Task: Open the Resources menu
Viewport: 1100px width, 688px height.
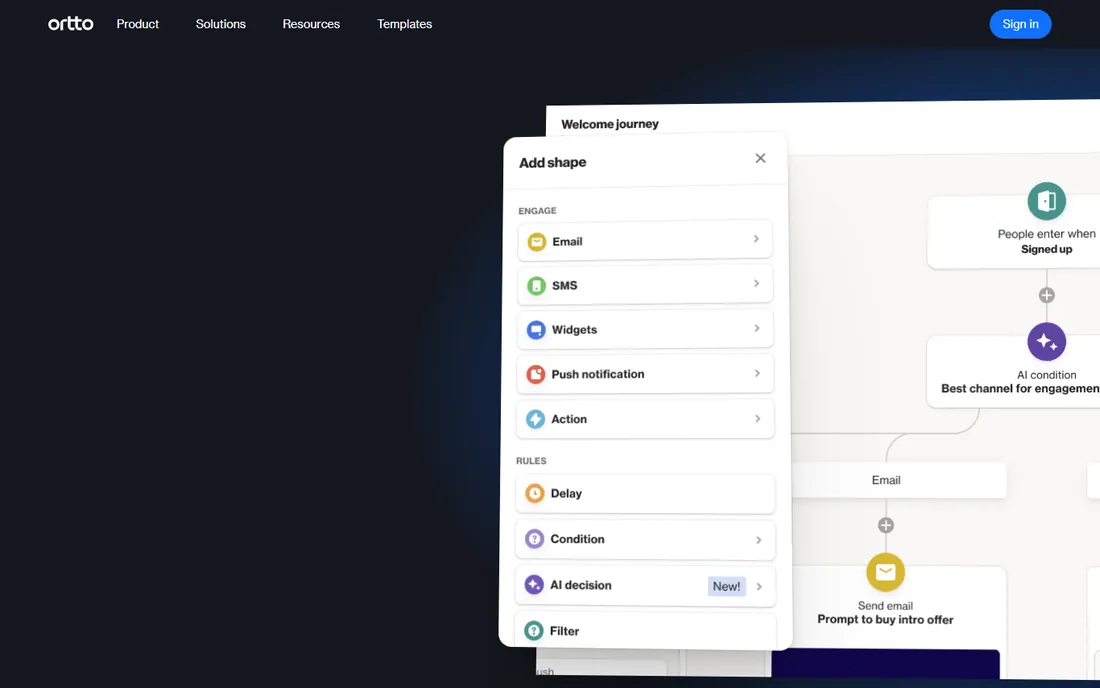Action: pyautogui.click(x=311, y=24)
